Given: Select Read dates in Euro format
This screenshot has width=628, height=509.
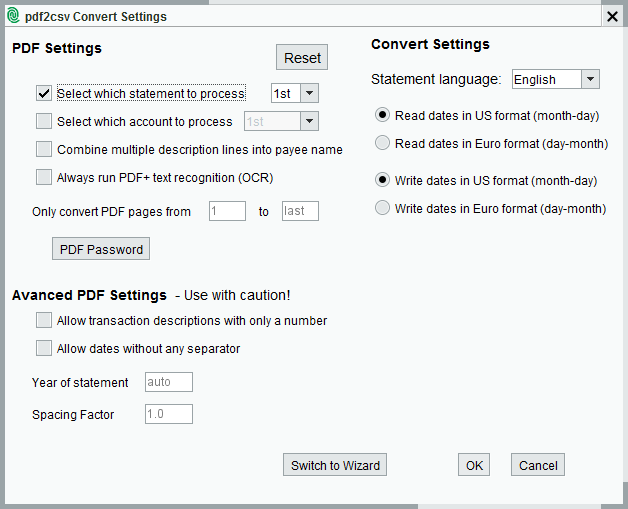Looking at the screenshot, I should pos(382,143).
